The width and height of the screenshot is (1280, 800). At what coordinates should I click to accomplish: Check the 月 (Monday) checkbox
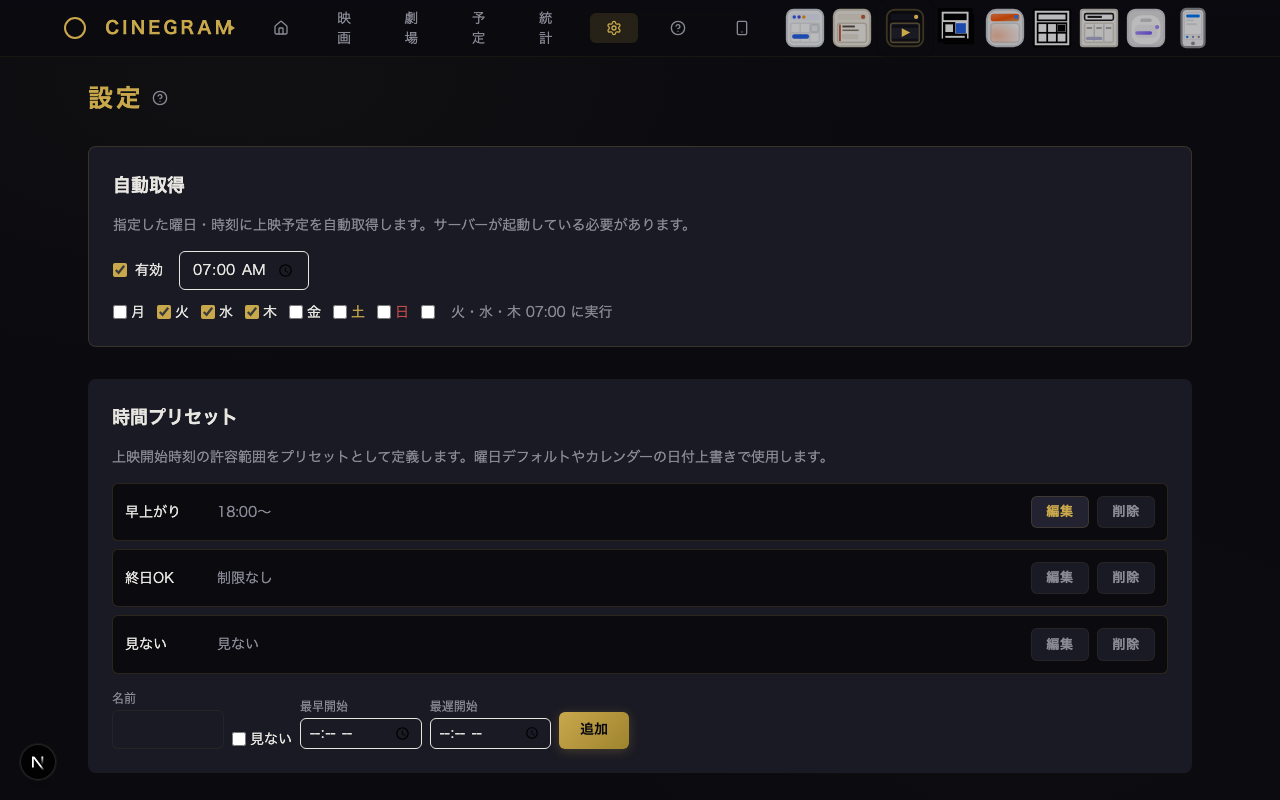120,312
